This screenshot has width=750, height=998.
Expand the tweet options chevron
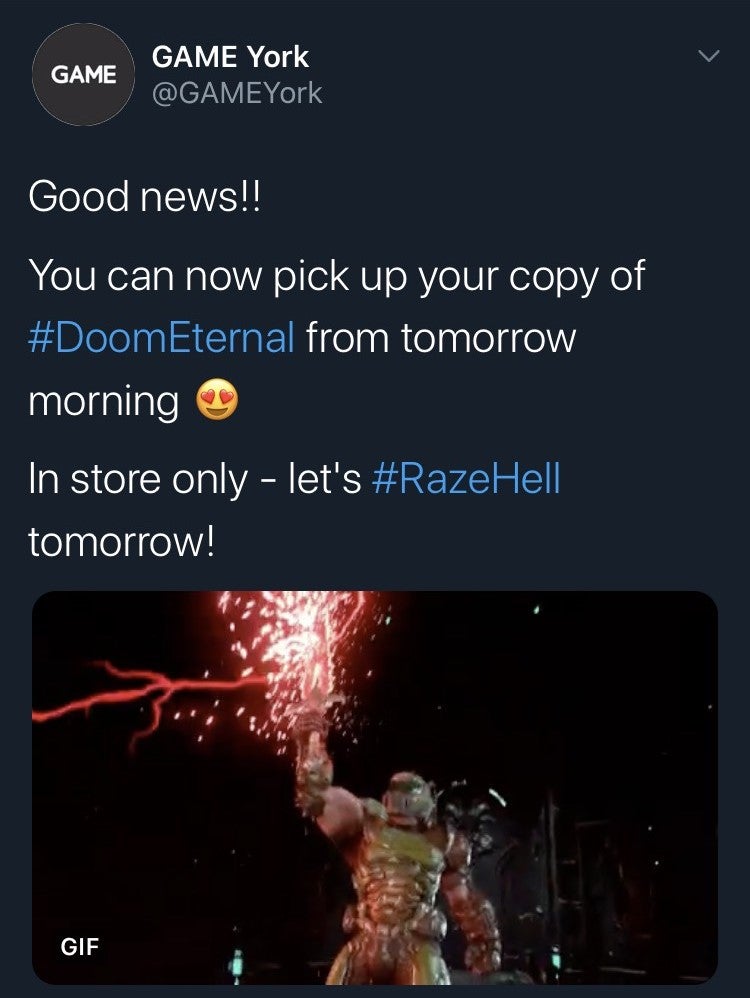(709, 56)
